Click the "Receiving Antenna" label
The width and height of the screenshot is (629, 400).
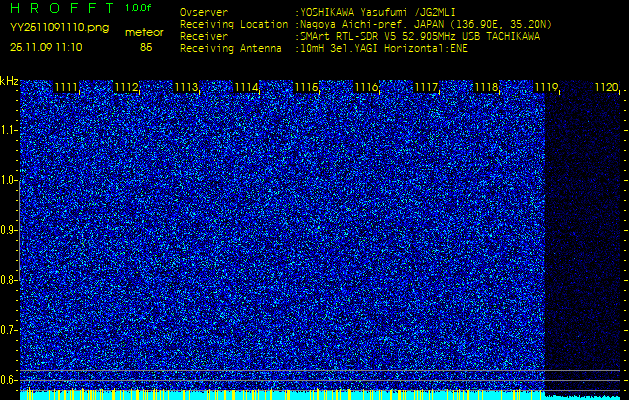tap(231, 49)
